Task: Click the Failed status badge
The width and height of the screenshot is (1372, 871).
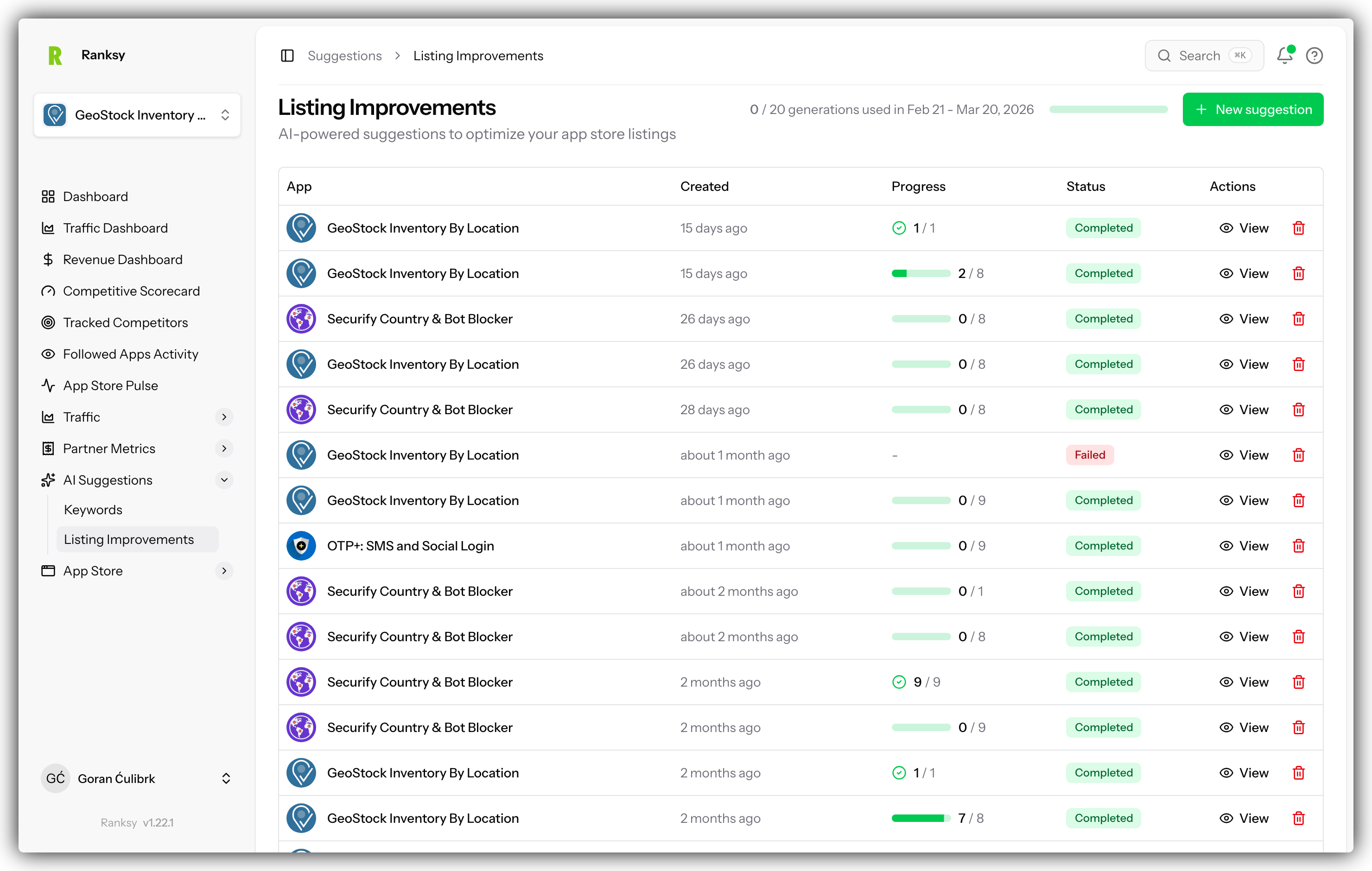Action: (x=1089, y=454)
